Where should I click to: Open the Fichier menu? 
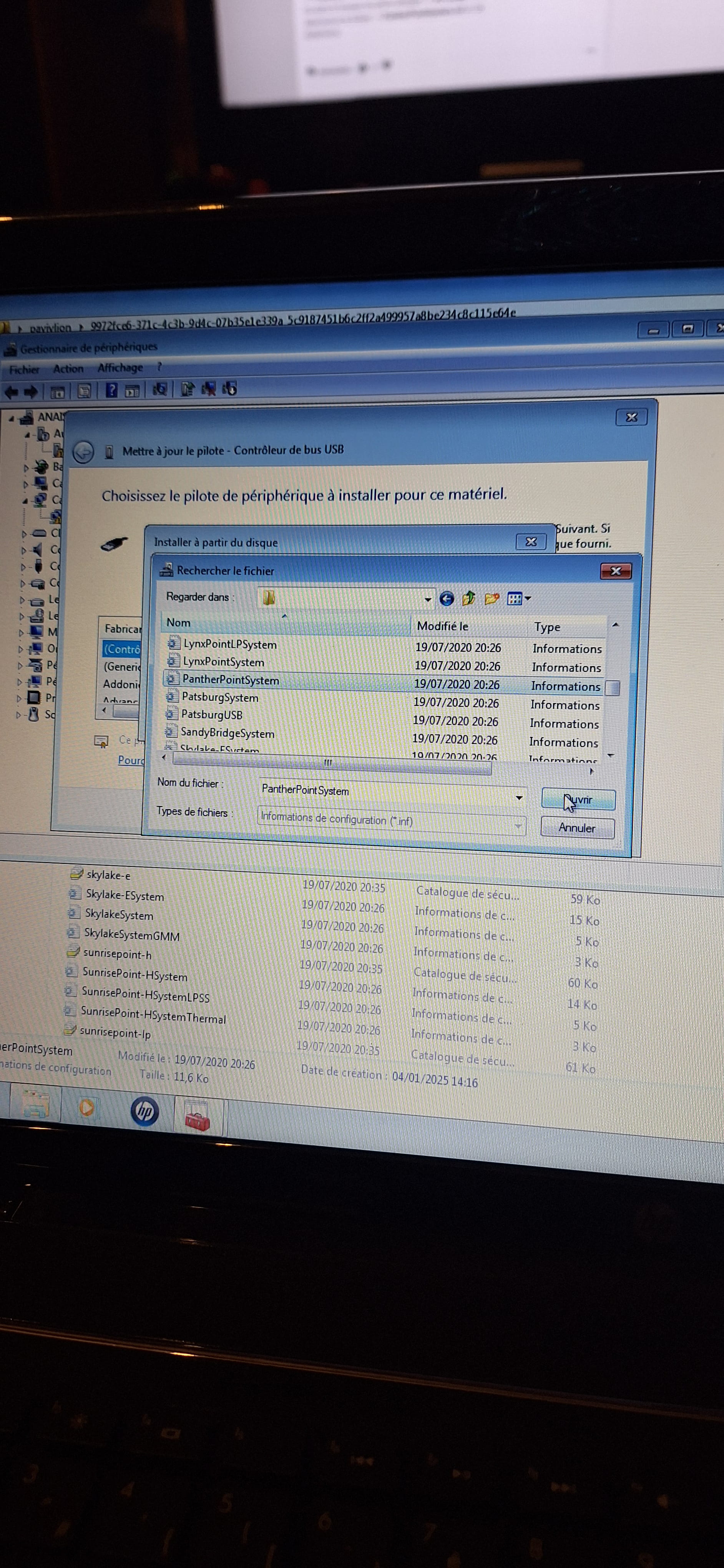24,369
